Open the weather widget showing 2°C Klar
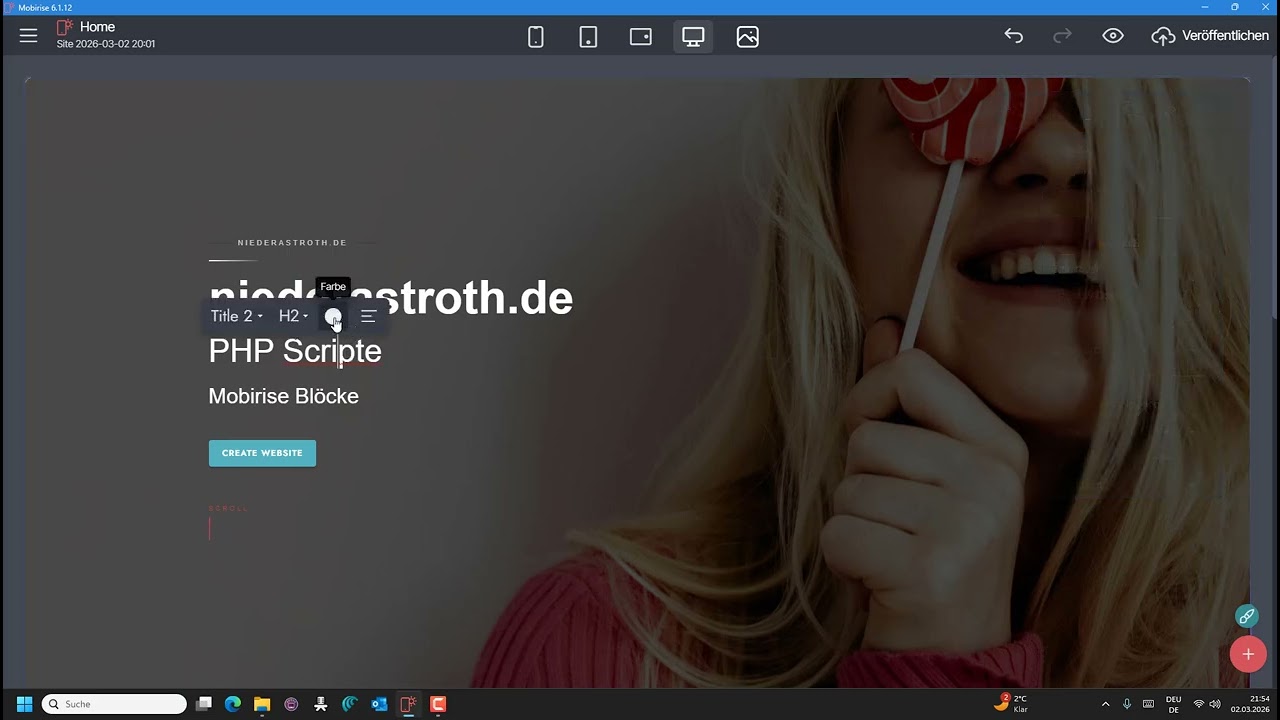 pos(1011,703)
